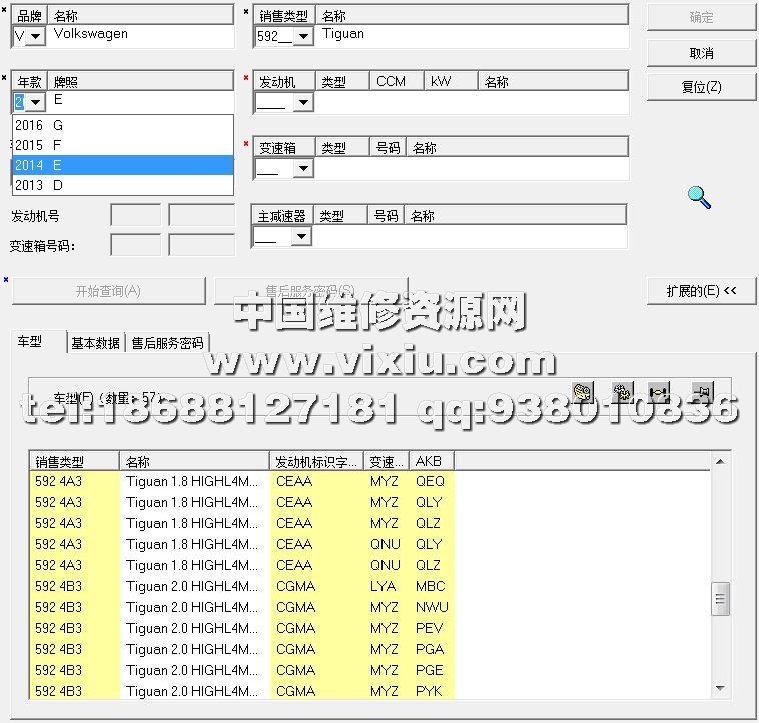Click the 复位(Z) reset button
This screenshot has height=723, width=759.
[x=701, y=87]
